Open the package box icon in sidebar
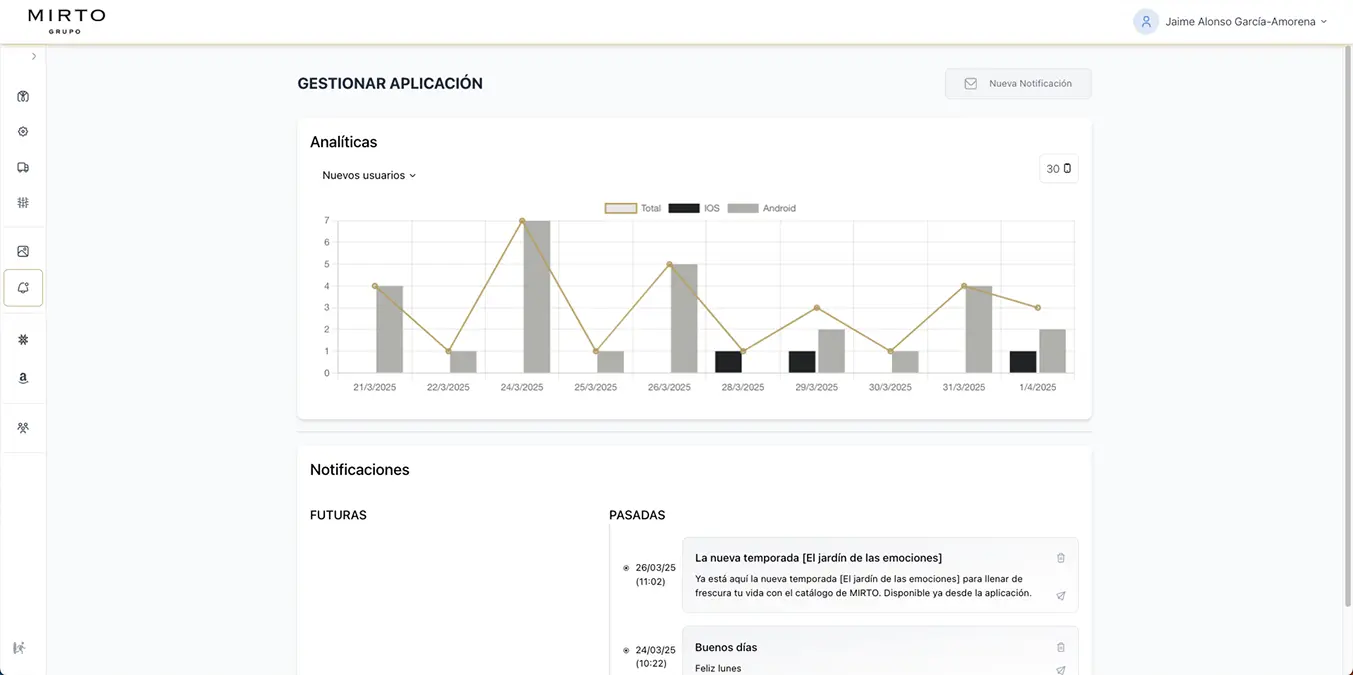The height and width of the screenshot is (675, 1353). 23,97
